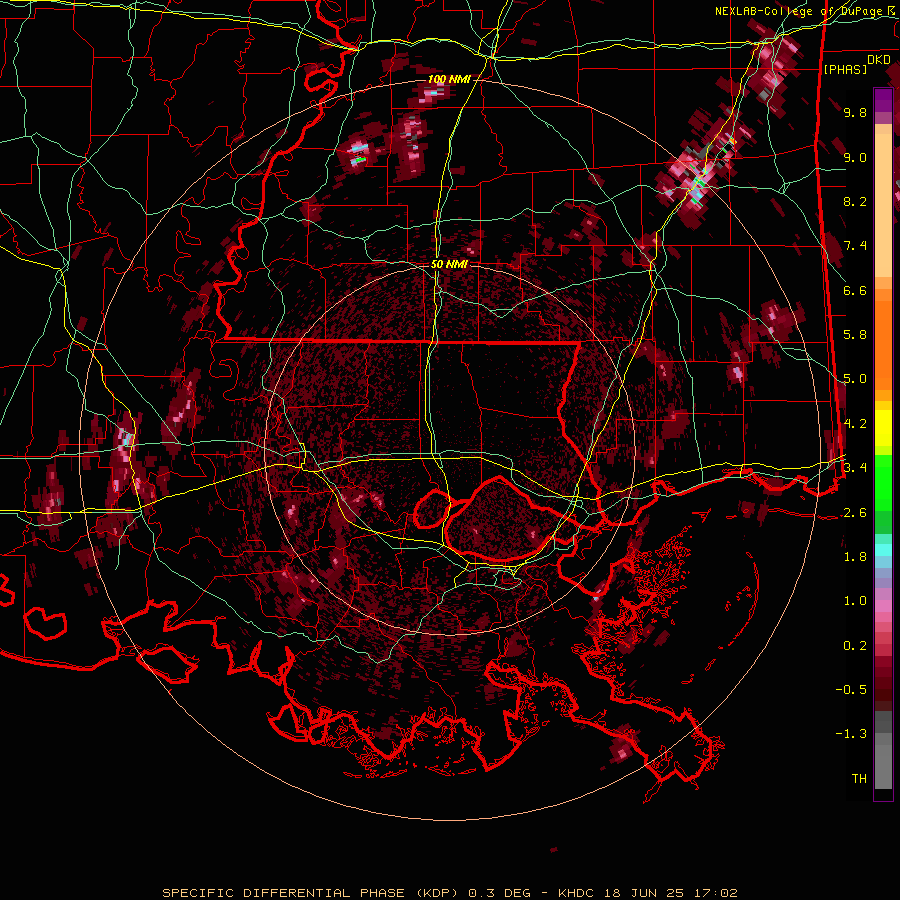Click the KHDC 18 JUN 25 17:02 timestamp
900x900 pixels.
(x=648, y=893)
